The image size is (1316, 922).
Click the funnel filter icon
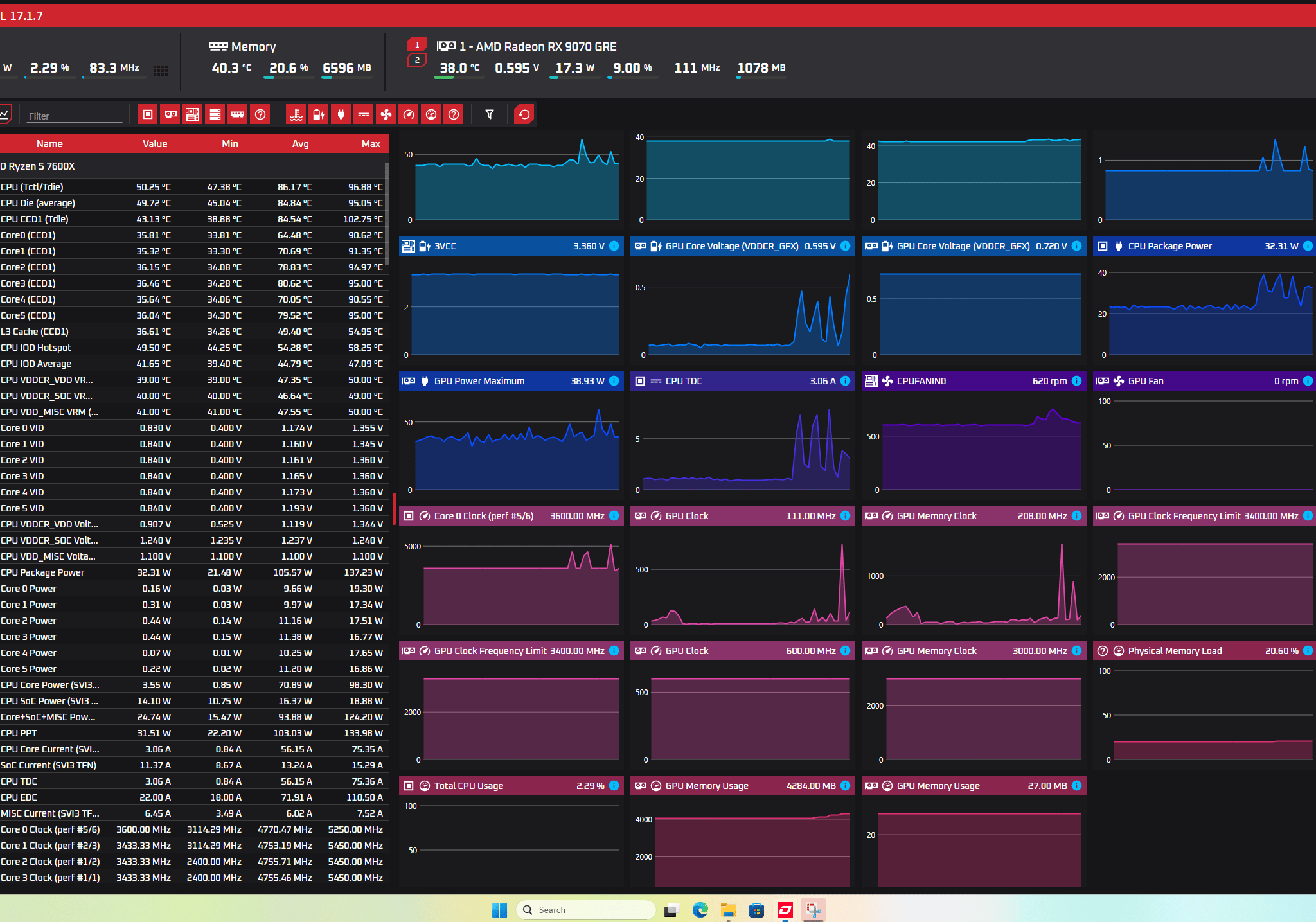coord(490,114)
